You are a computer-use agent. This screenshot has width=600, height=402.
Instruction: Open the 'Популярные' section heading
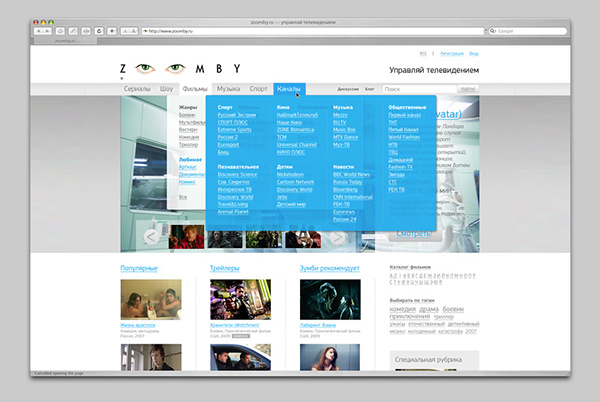click(x=139, y=268)
